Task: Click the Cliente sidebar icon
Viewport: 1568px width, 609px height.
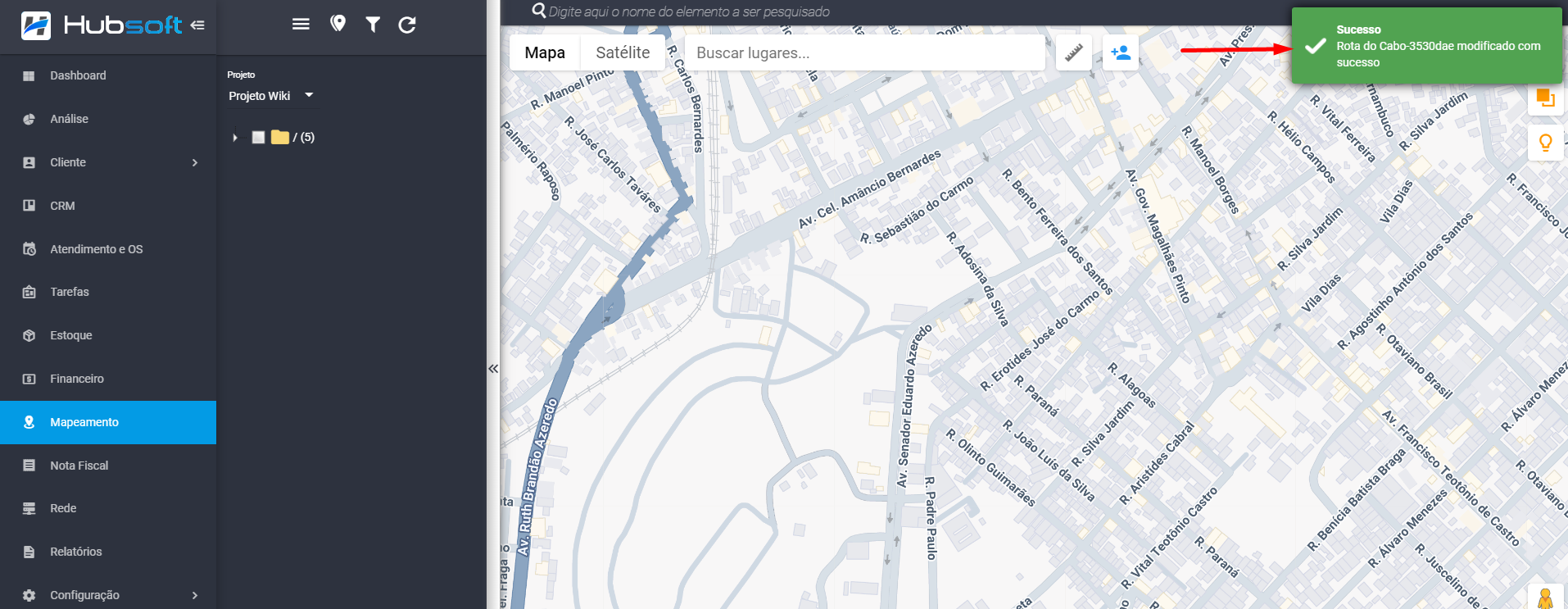Action: point(29,162)
